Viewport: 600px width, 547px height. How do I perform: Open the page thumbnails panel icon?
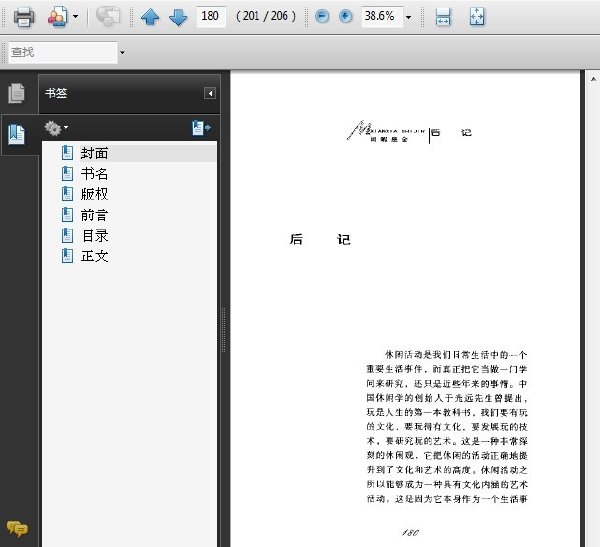coord(16,93)
